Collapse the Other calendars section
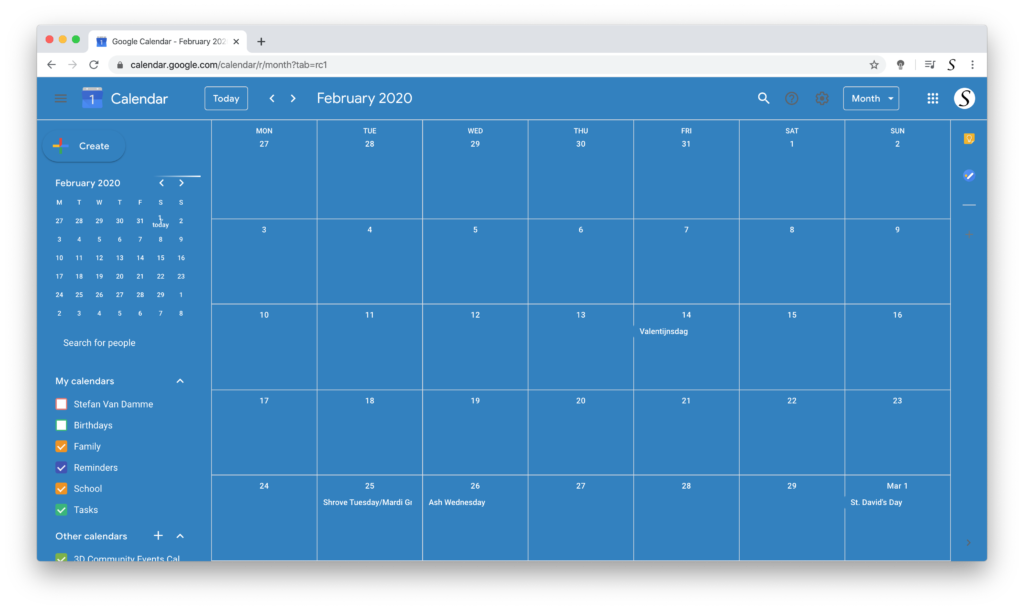 pos(180,536)
